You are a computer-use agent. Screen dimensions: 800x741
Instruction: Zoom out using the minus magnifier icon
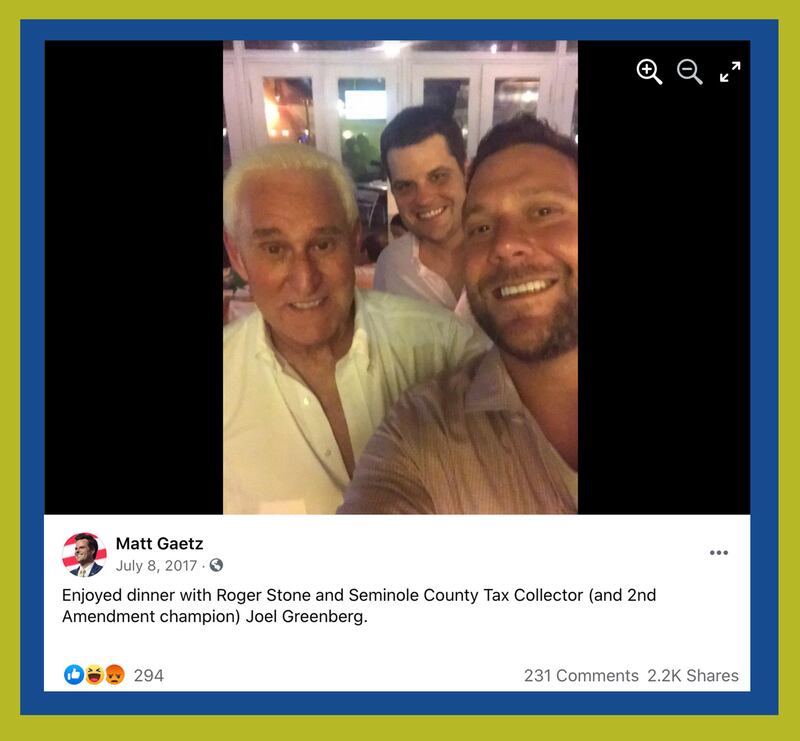click(x=689, y=71)
